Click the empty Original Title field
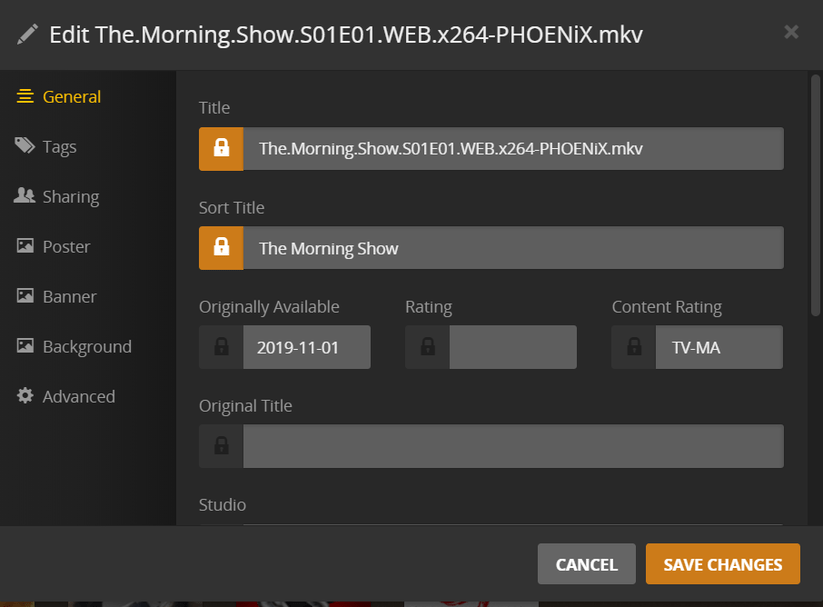Screen dimensions: 823x607 tap(513, 446)
